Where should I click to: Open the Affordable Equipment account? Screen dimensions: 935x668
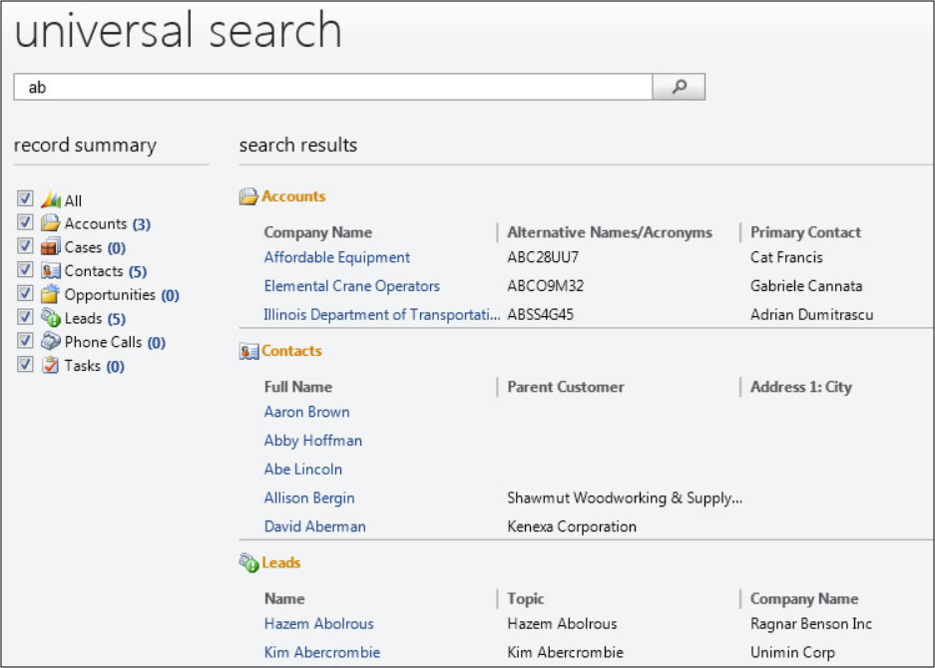[x=337, y=258]
